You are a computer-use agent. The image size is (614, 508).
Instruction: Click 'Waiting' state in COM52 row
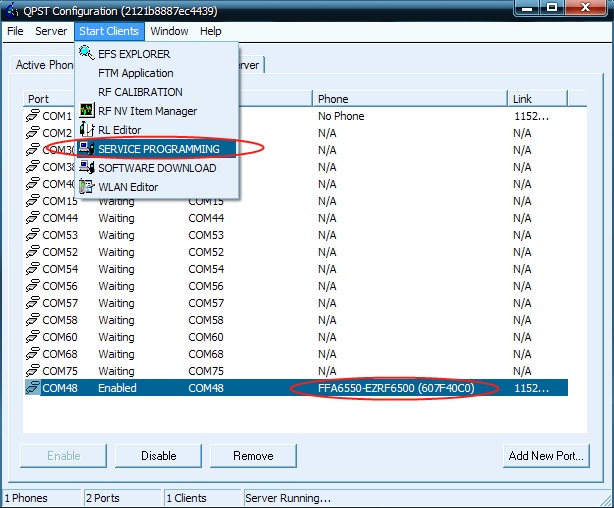click(116, 252)
